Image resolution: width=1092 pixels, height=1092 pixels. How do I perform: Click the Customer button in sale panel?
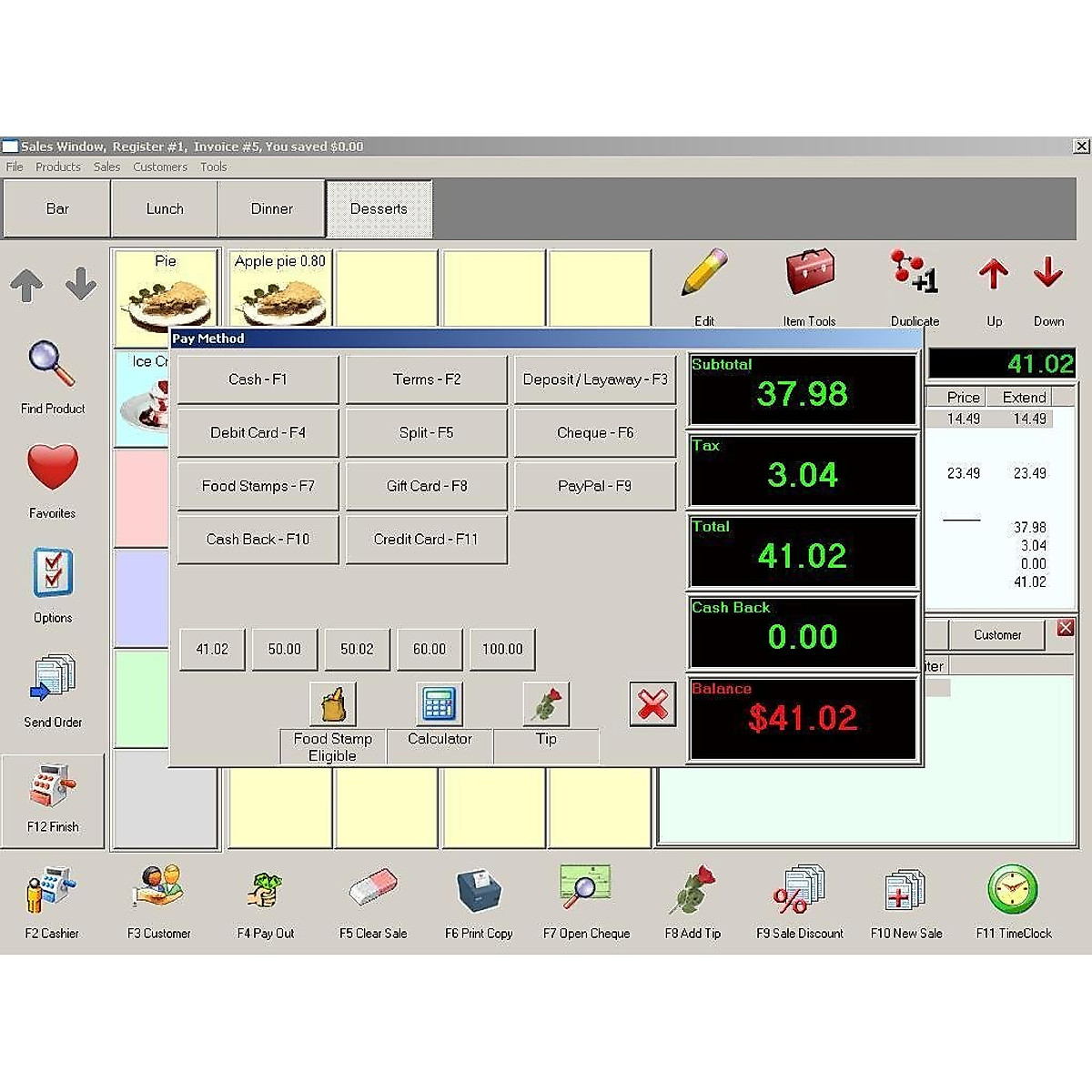tap(997, 634)
